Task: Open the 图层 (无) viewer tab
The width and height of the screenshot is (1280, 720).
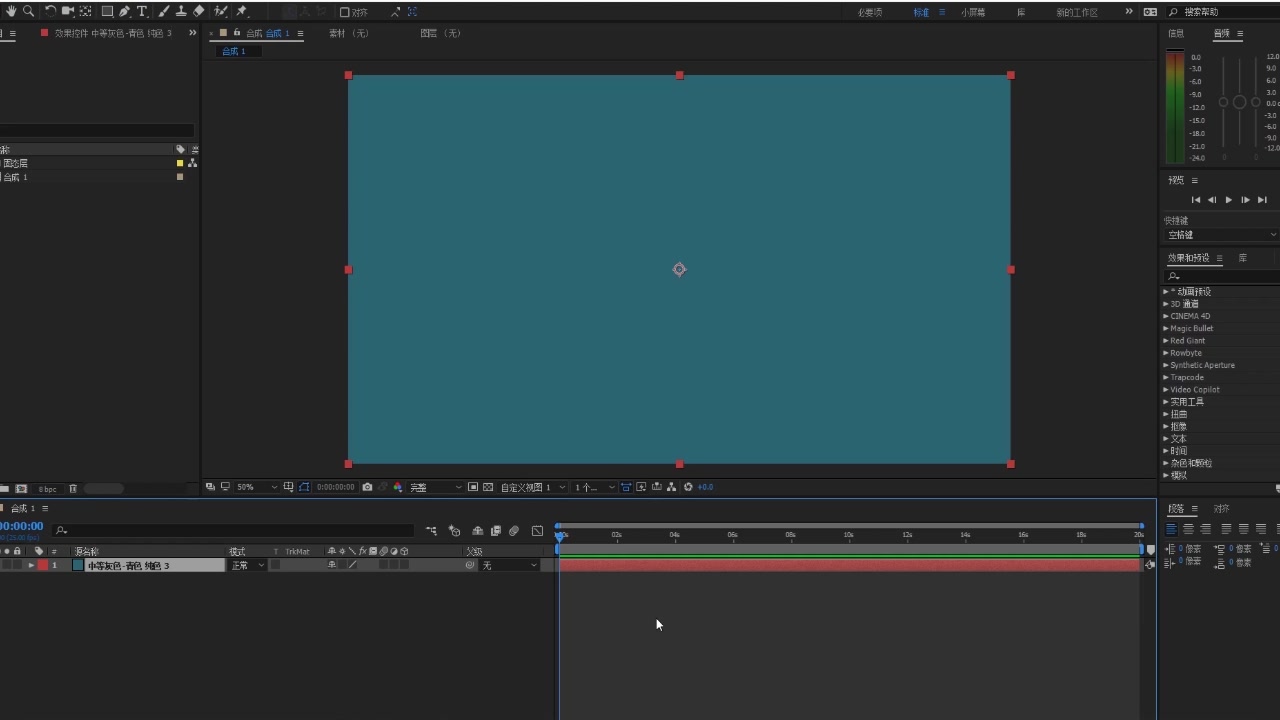Action: 441,33
